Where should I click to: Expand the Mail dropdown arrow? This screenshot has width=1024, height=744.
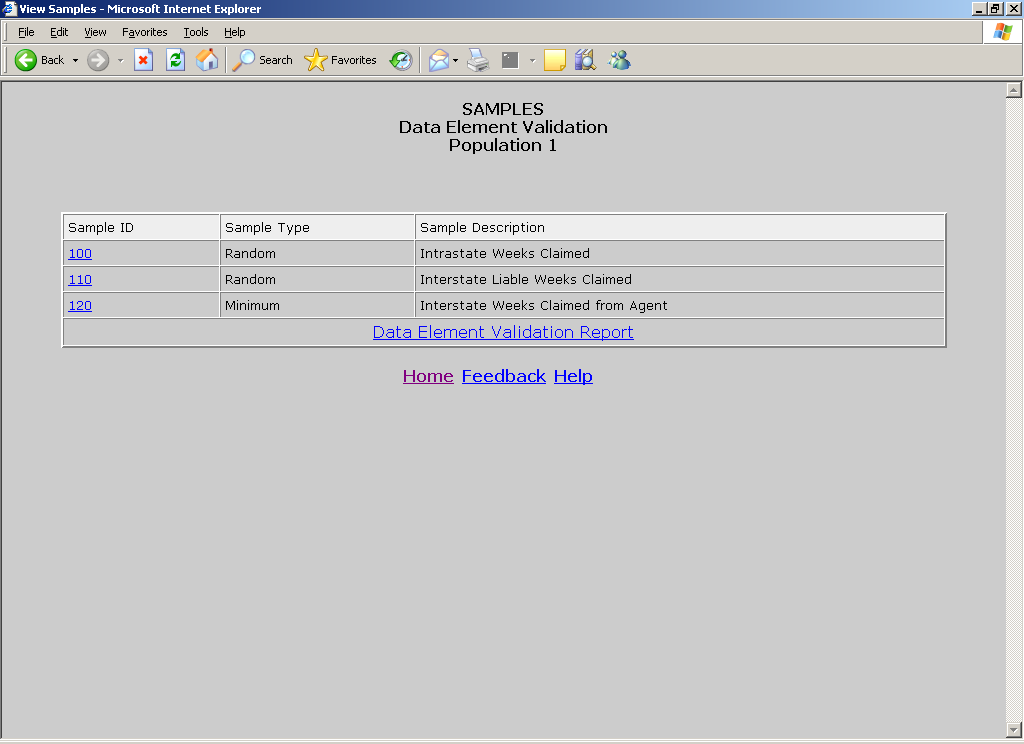coord(455,60)
